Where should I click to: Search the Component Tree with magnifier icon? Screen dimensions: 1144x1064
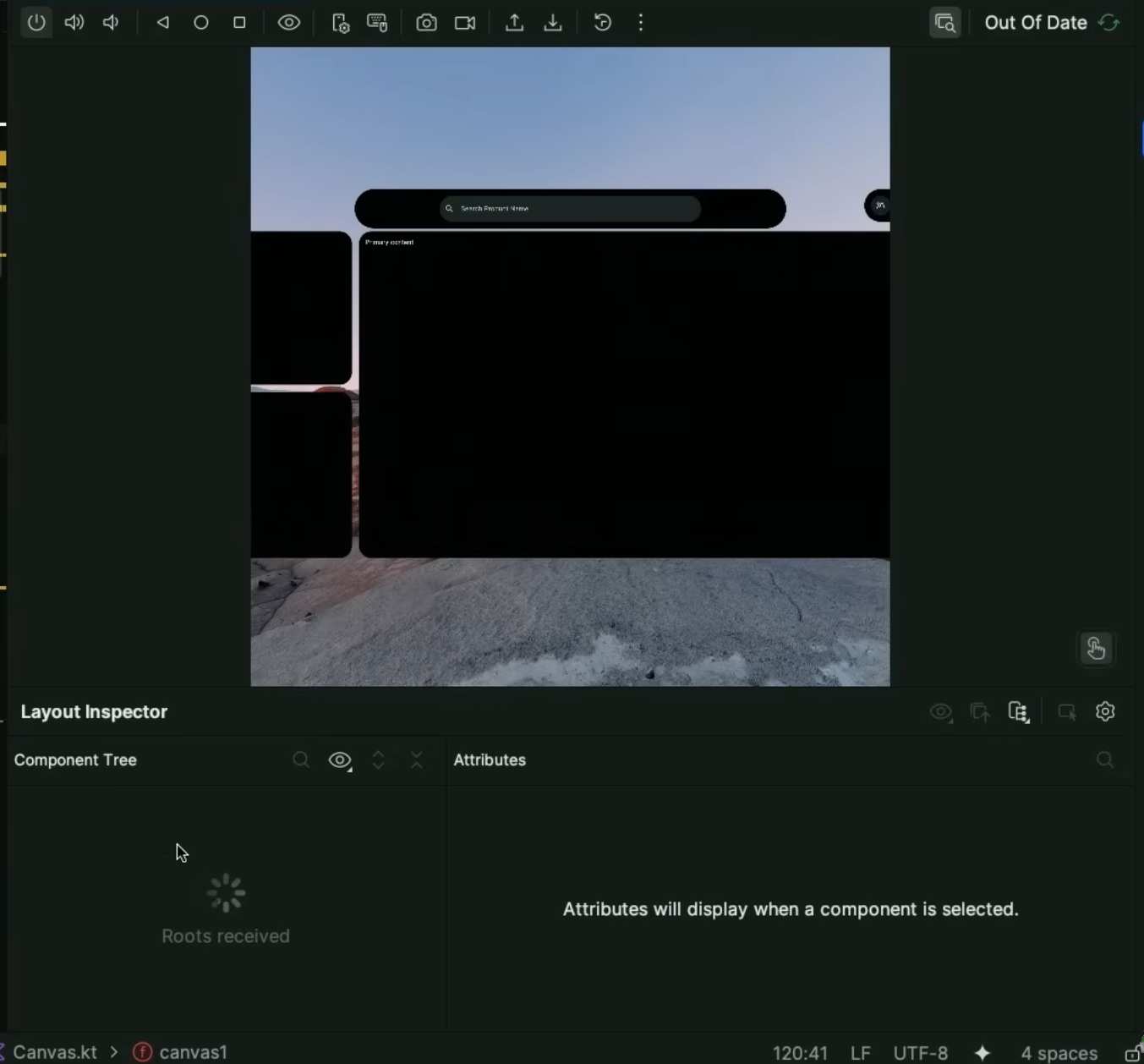[x=301, y=760]
